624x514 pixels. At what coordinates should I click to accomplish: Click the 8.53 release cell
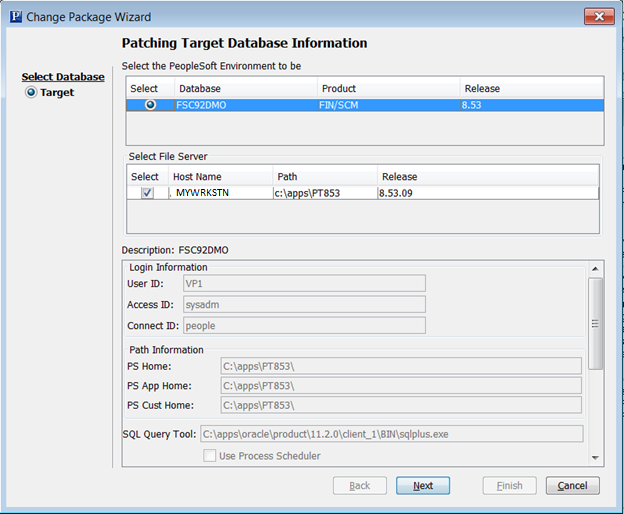532,105
